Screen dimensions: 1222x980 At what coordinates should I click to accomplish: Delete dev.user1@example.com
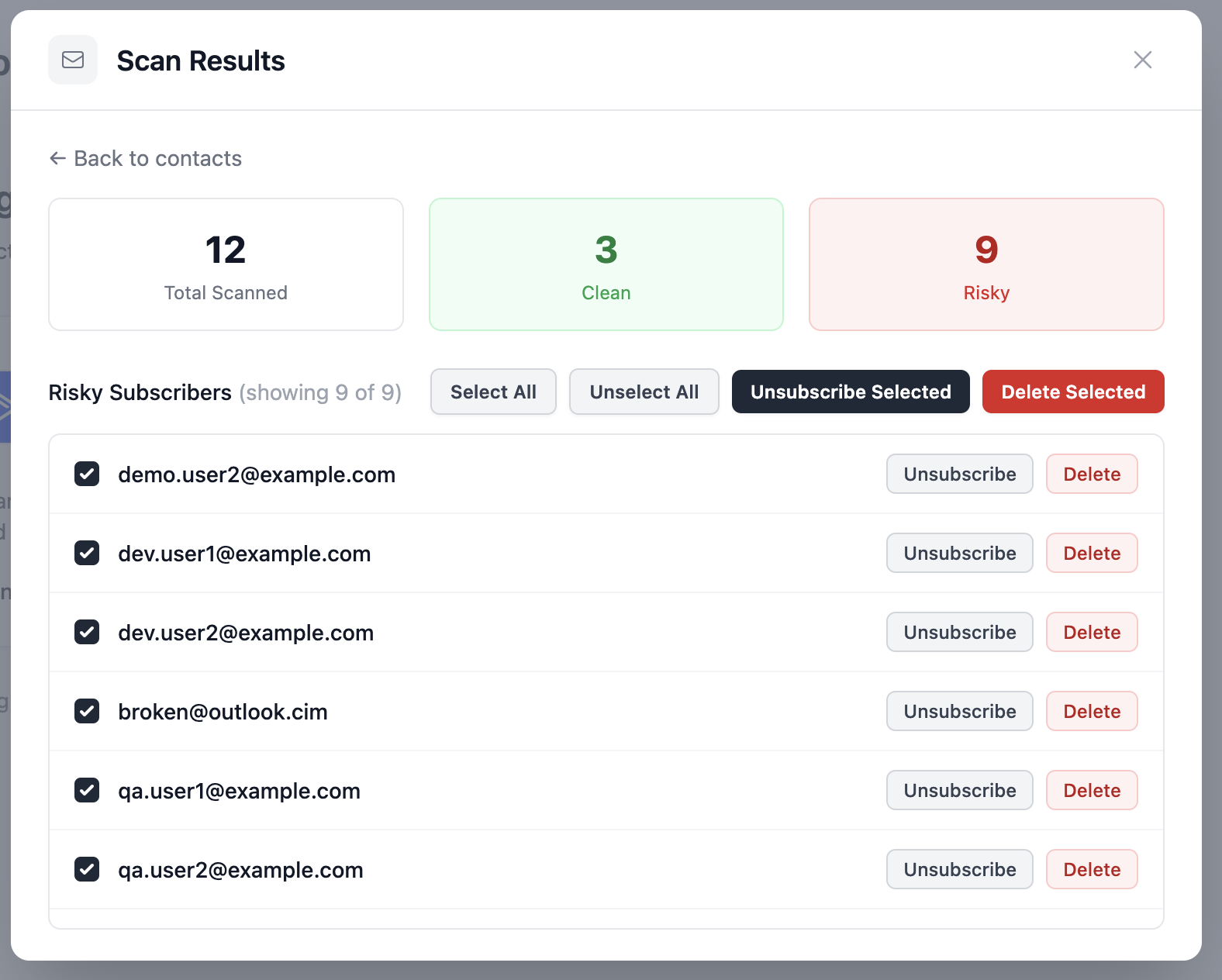(1092, 553)
